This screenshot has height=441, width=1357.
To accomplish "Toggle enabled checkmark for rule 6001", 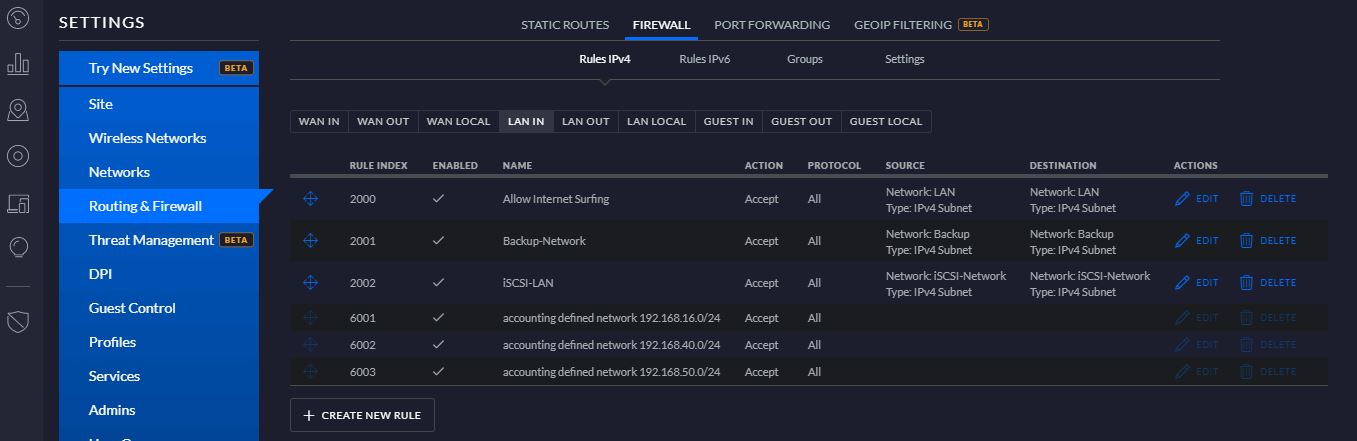I will point(438,318).
